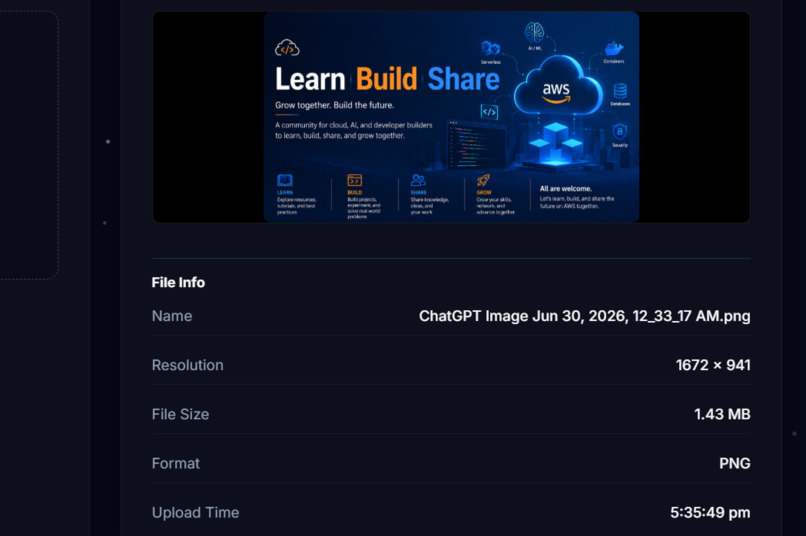Click the PNG format value
This screenshot has height=536, width=806.
pos(735,463)
